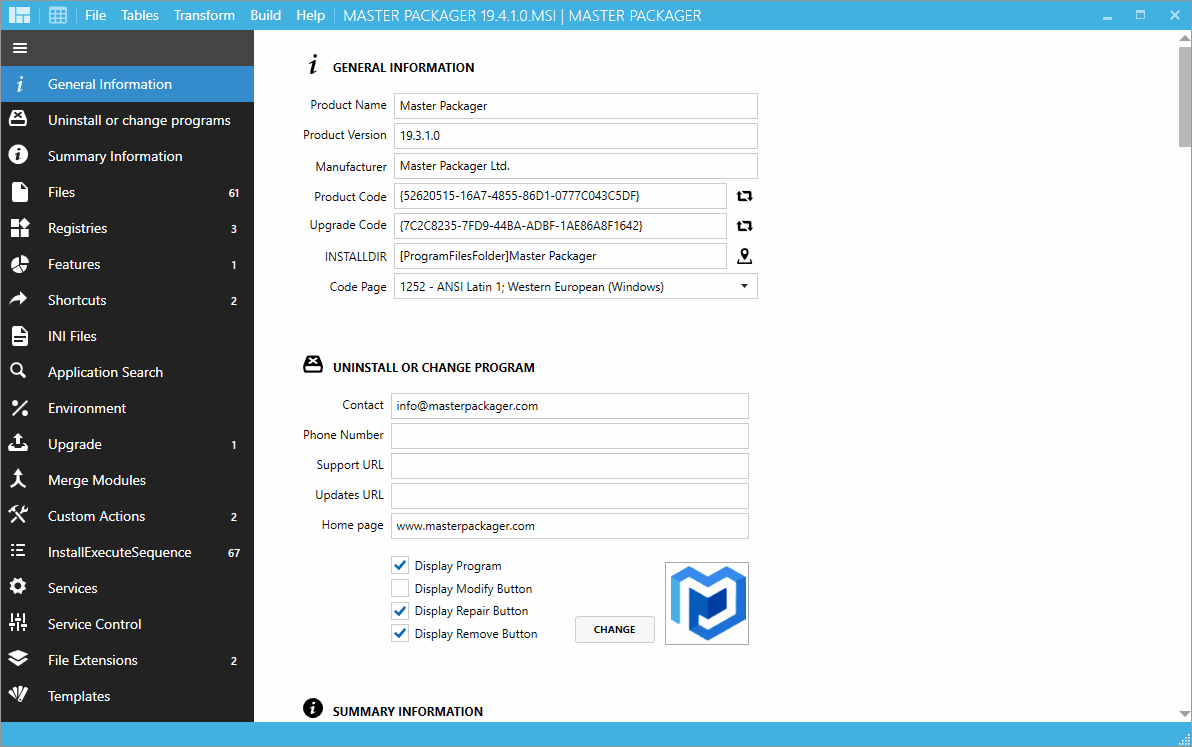Viewport: 1192px width, 747px height.
Task: Enable Display Modify Button checkbox
Action: coord(400,588)
